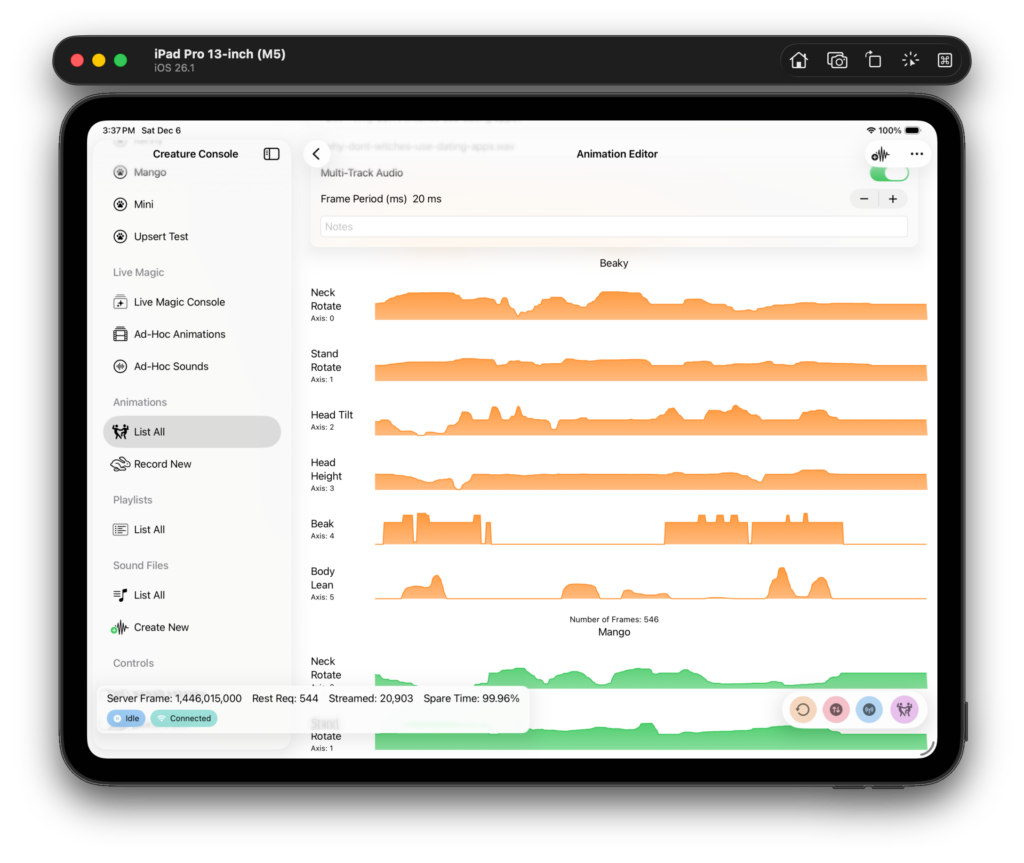Increase Frame Period with the plus stepper
Image resolution: width=1024 pixels, height=863 pixels.
coord(893,199)
